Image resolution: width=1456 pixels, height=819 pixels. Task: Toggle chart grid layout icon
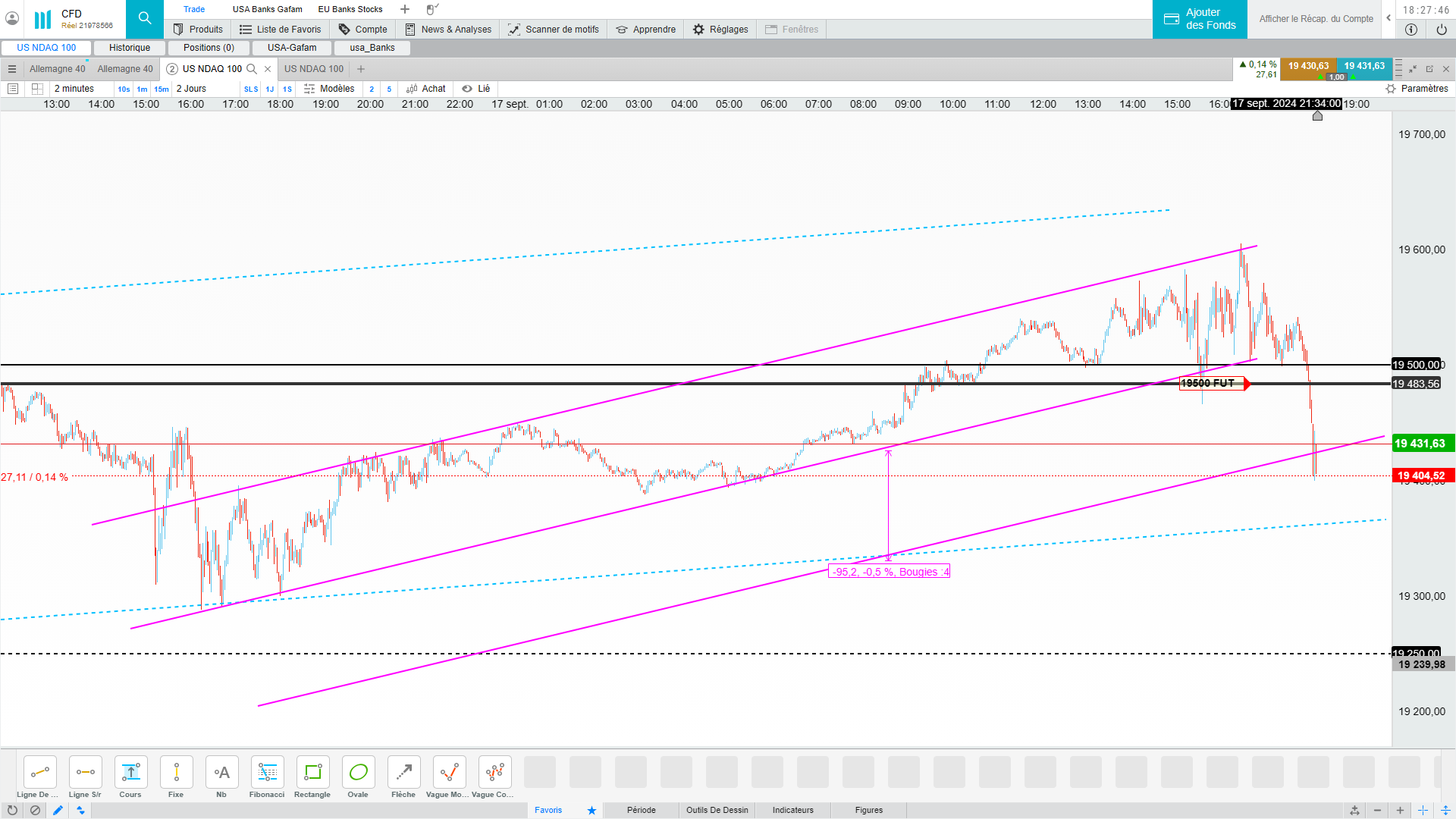pos(37,89)
